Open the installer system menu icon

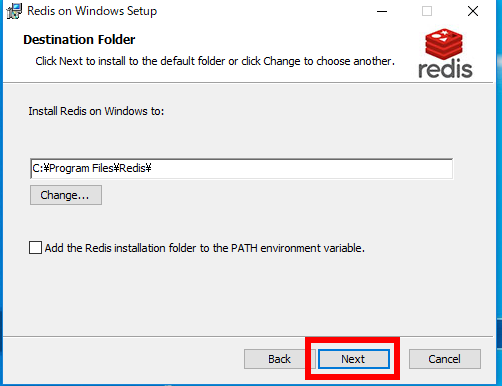14,11
